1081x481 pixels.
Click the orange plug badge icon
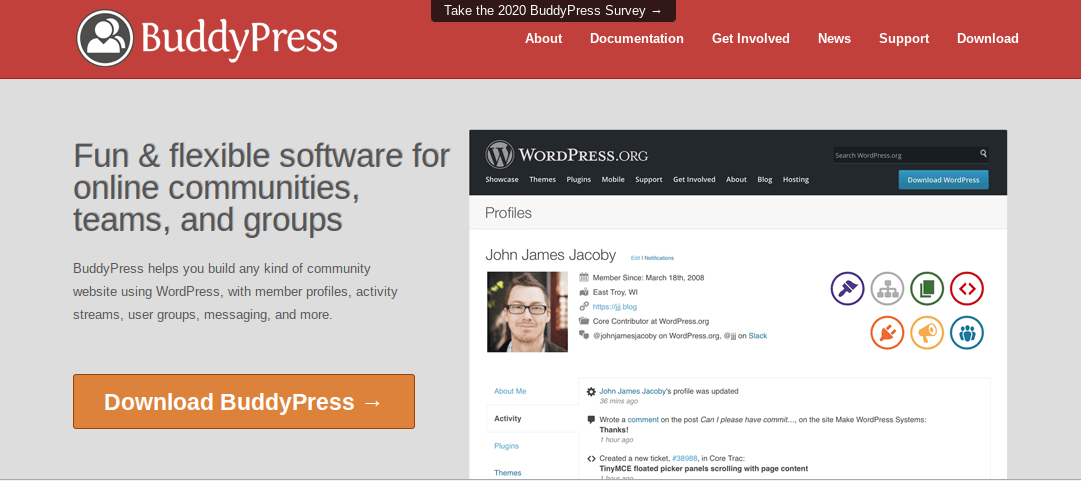[x=887, y=333]
